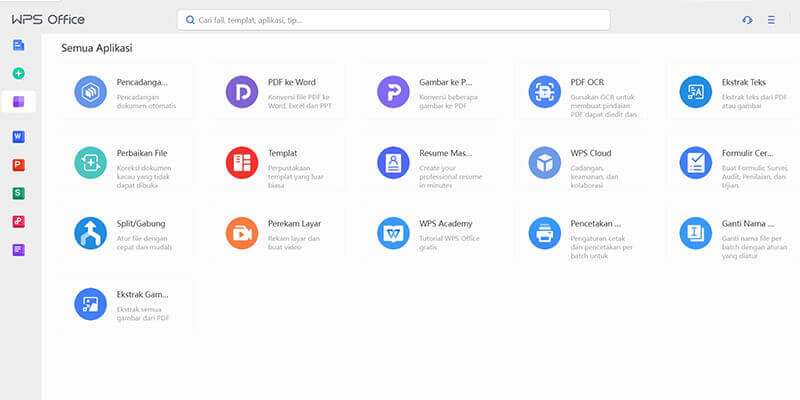Open the purple form sidebar icon at bottom
Screen dimensions: 800x400
pyautogui.click(x=18, y=250)
